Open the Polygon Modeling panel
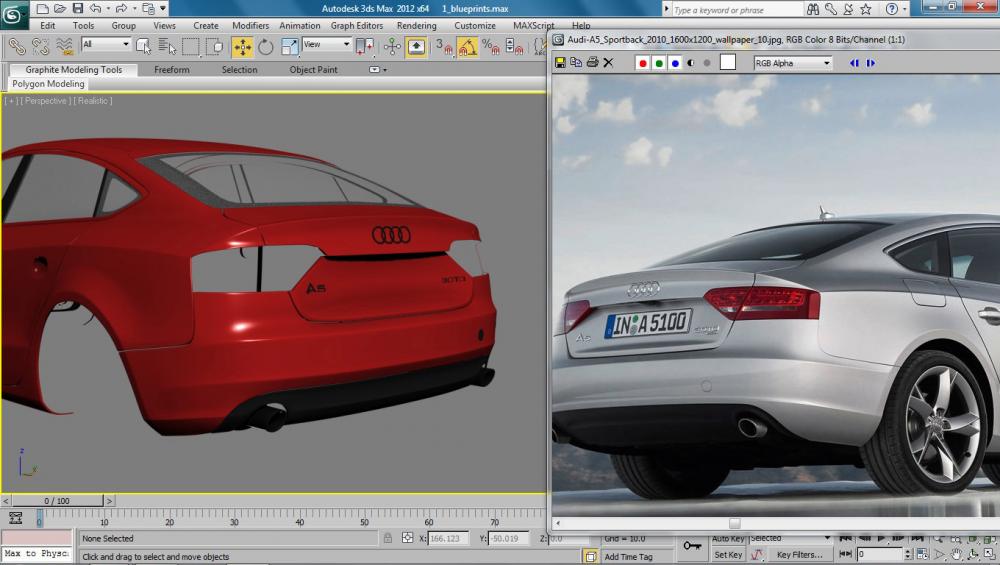The width and height of the screenshot is (1000, 565). pyautogui.click(x=48, y=84)
